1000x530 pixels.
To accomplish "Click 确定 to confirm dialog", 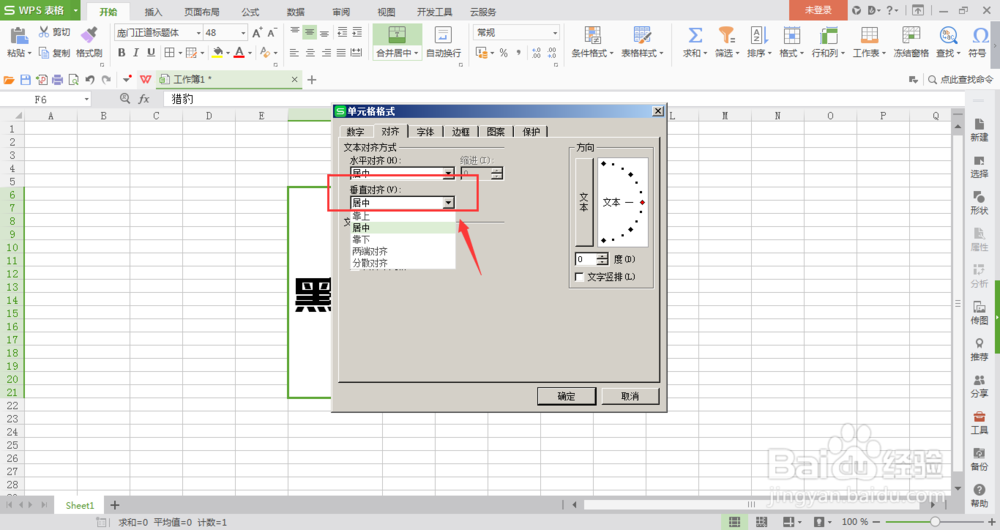I will coord(566,396).
